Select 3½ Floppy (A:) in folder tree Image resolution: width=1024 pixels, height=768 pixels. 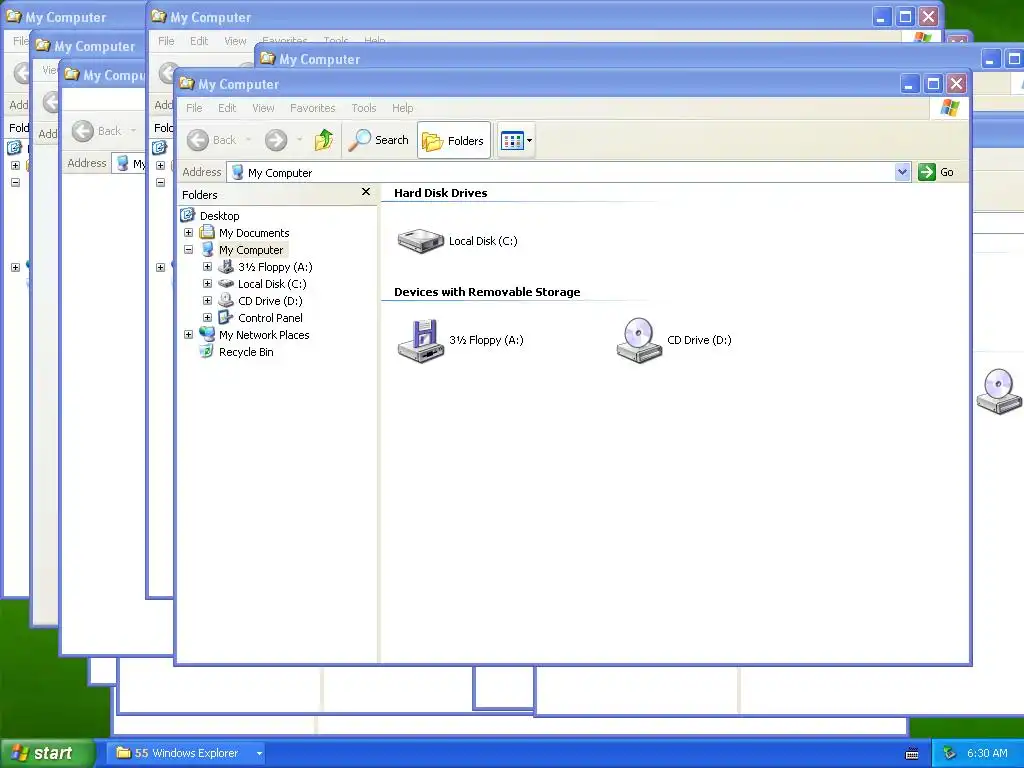(275, 266)
